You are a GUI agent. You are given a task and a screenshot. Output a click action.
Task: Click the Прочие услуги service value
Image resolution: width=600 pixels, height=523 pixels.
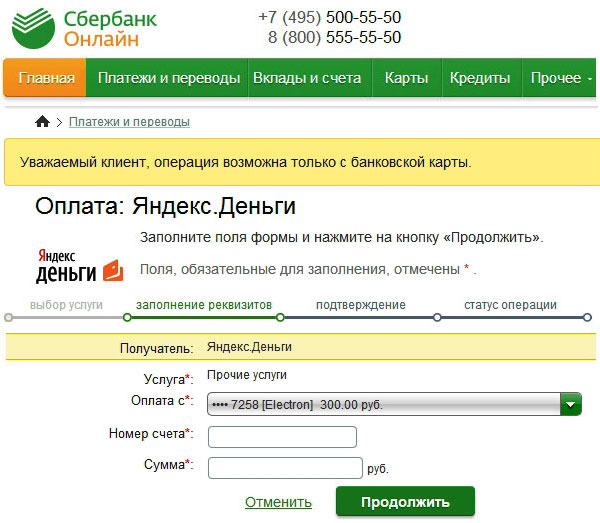pos(247,375)
